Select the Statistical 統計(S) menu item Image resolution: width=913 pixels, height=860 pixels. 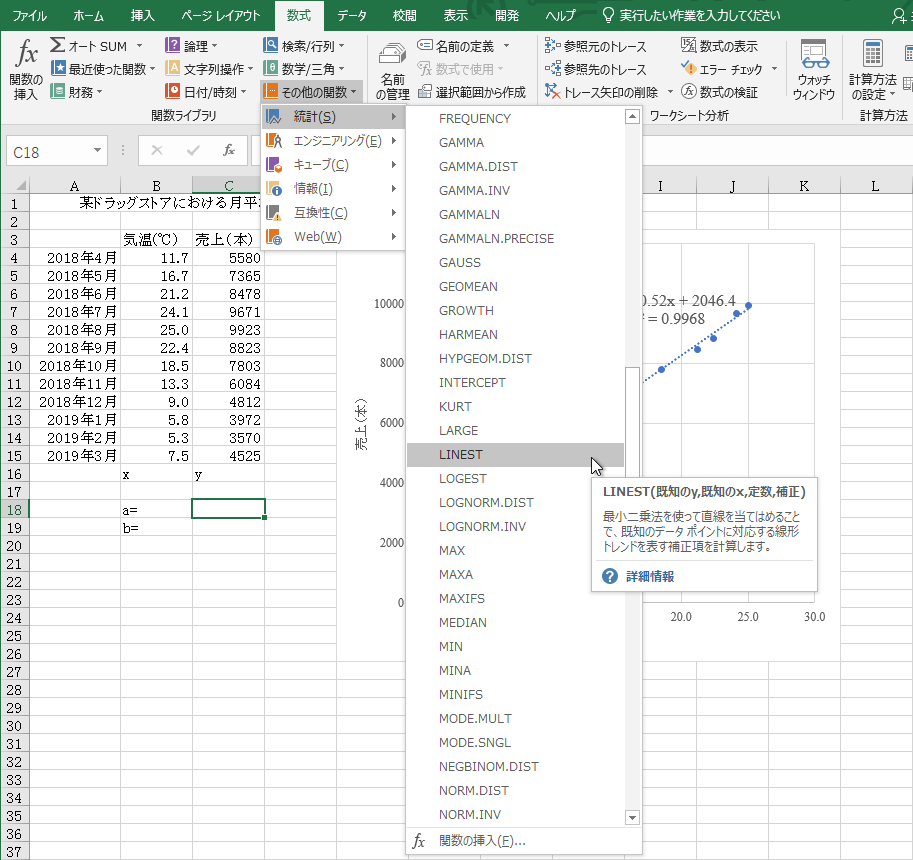(x=332, y=117)
